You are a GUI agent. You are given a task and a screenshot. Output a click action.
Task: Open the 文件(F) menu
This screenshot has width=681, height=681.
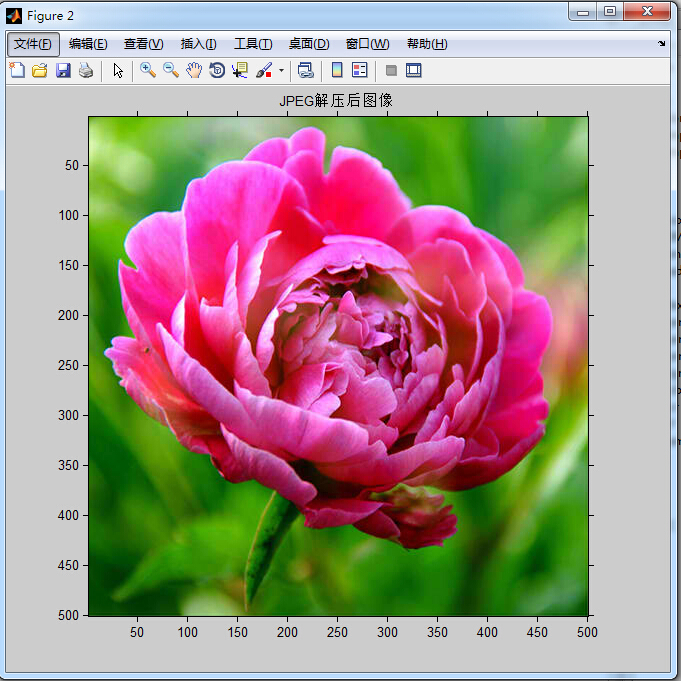click(x=33, y=44)
